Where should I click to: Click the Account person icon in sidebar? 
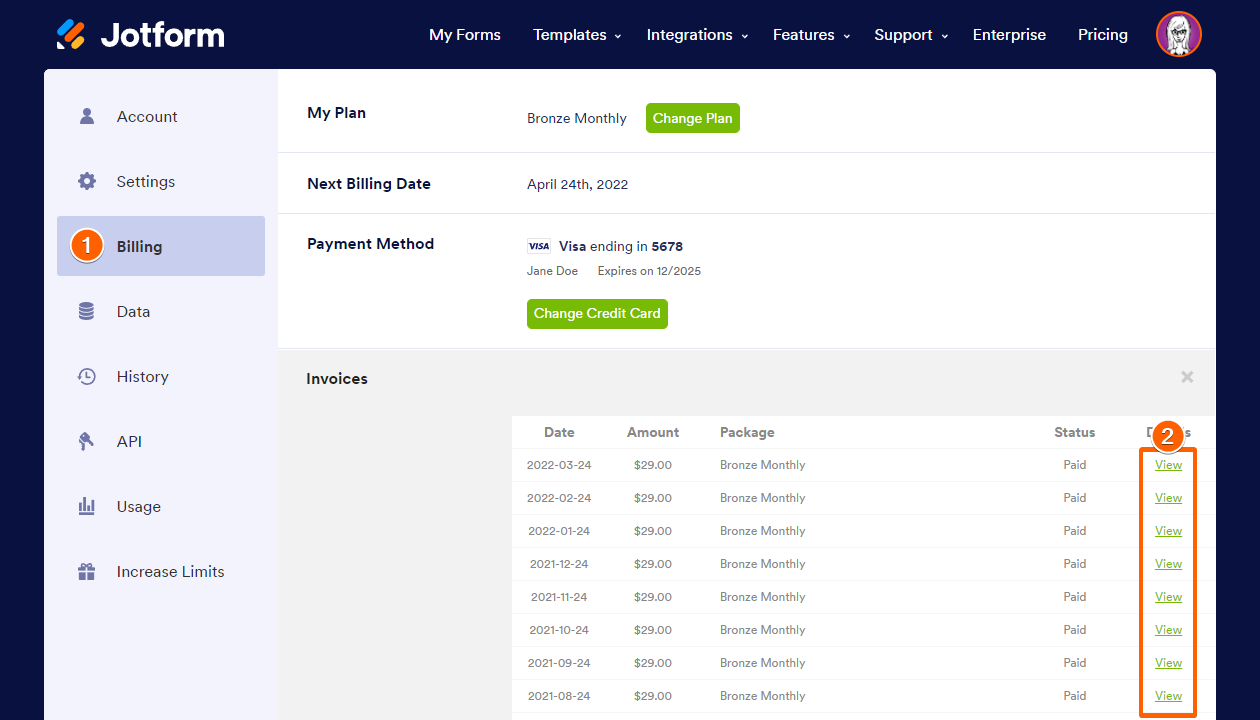coord(87,116)
